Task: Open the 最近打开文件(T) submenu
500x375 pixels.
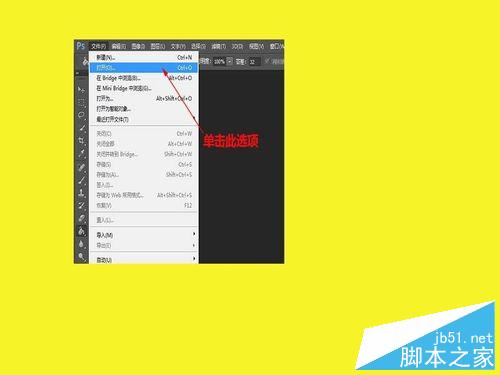Action: click(144, 119)
